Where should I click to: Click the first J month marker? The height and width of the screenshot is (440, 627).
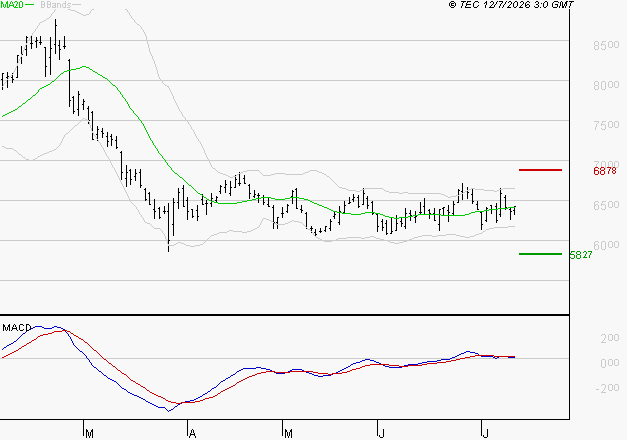382,434
